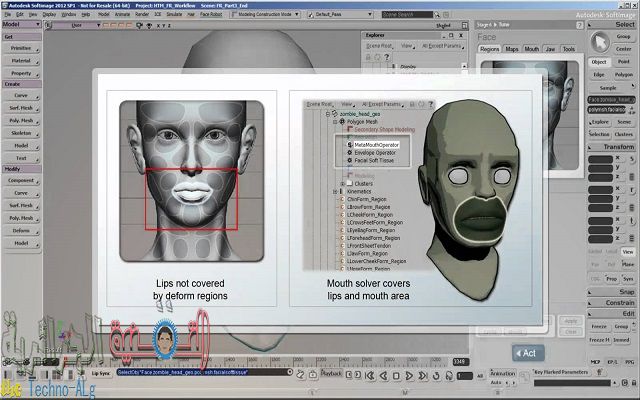Click the icon after Key Marked Parameters
The image size is (640, 400).
[600, 372]
